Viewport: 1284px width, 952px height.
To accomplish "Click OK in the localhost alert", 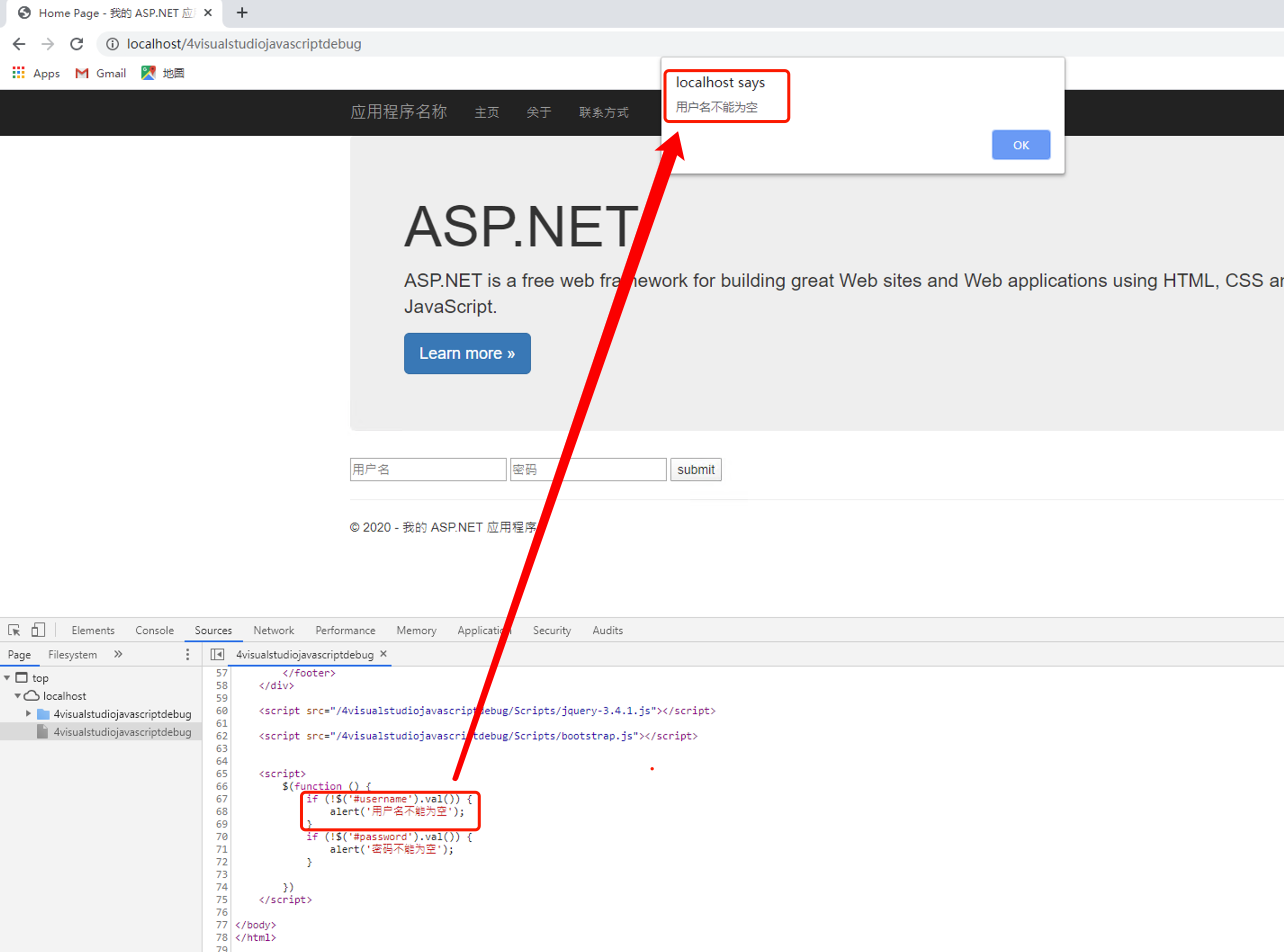I will coord(1021,145).
